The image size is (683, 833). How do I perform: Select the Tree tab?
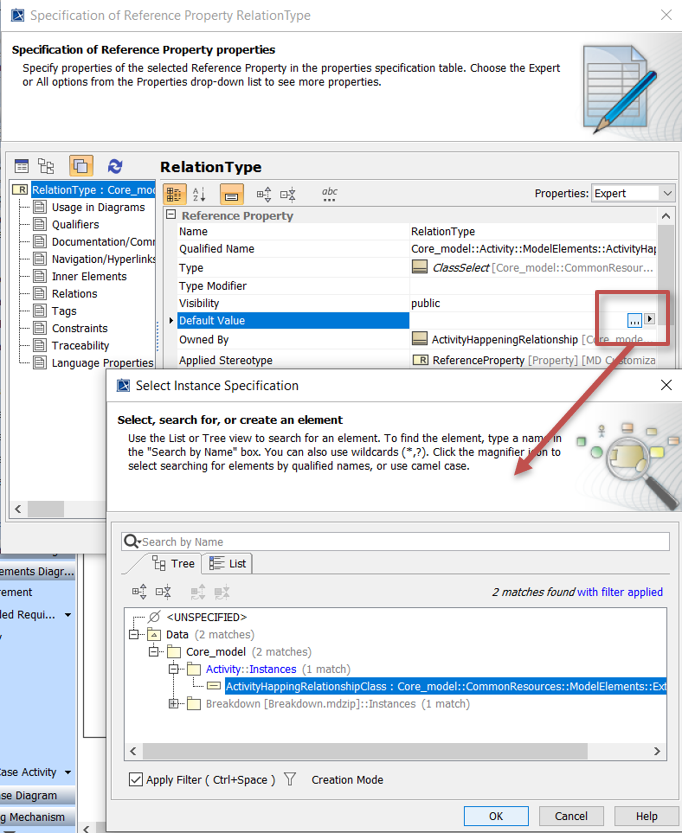(x=174, y=564)
